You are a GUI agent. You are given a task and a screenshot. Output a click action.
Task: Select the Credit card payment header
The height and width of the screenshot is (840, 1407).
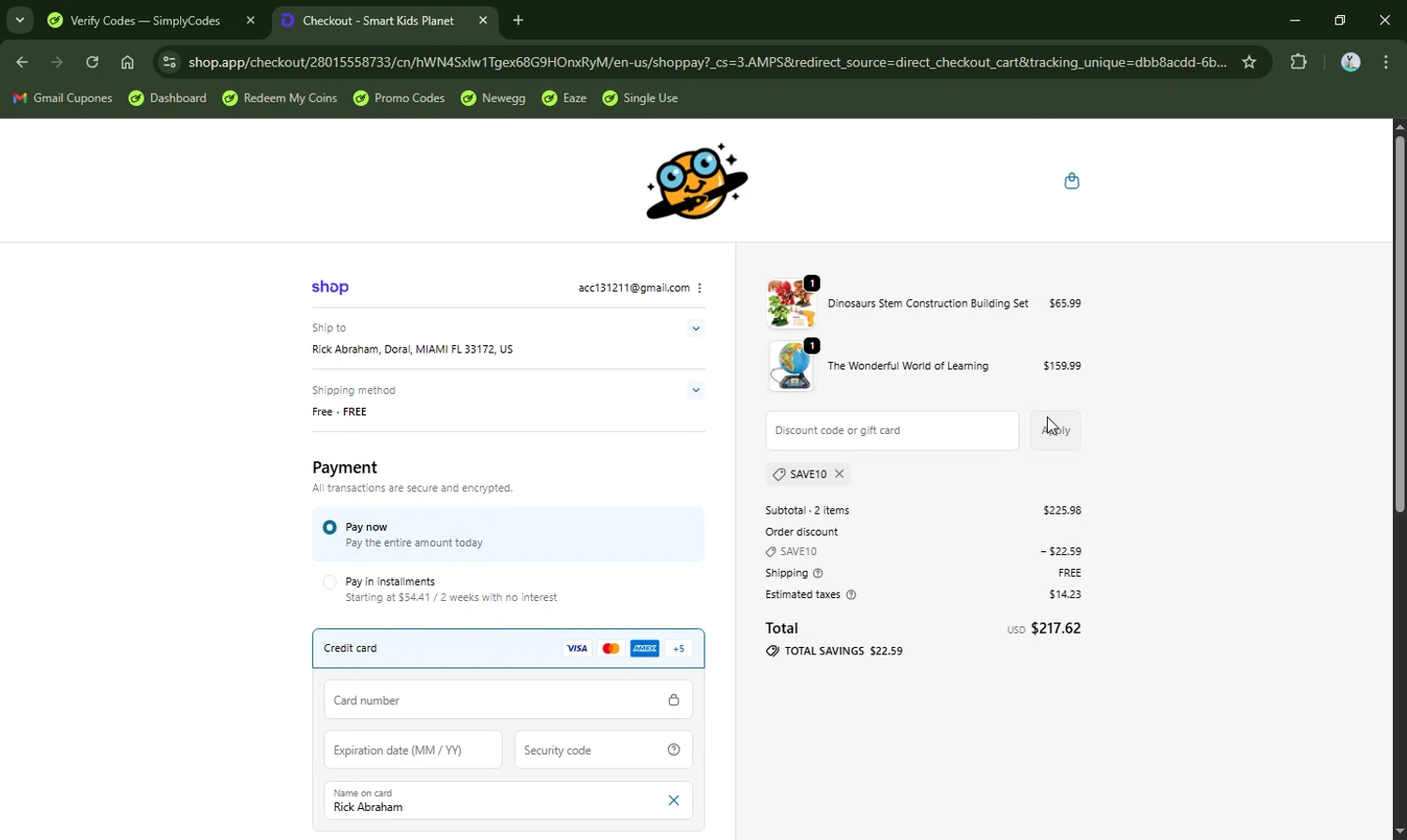[x=508, y=648]
